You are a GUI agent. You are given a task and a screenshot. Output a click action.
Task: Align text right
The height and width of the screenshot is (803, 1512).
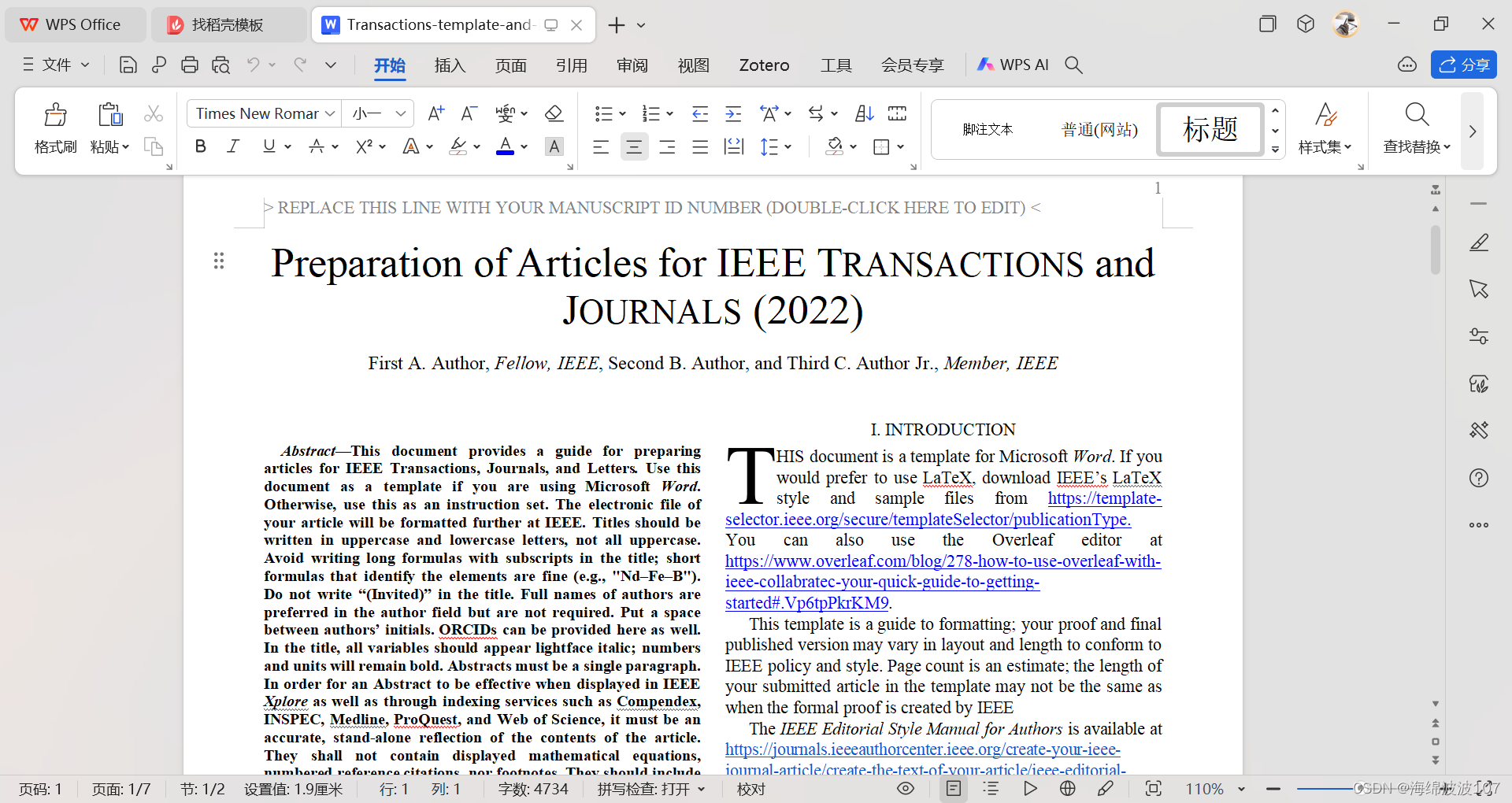(x=667, y=146)
